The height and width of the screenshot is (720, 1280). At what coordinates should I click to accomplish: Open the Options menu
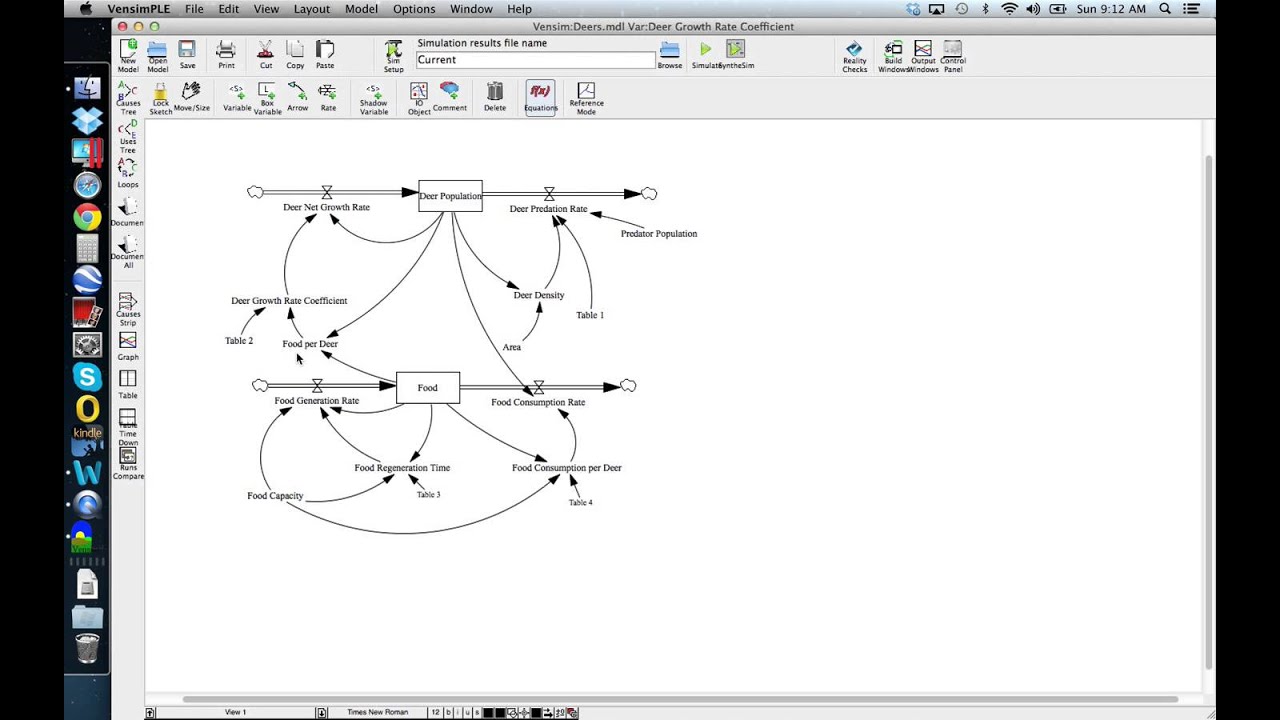click(x=414, y=9)
